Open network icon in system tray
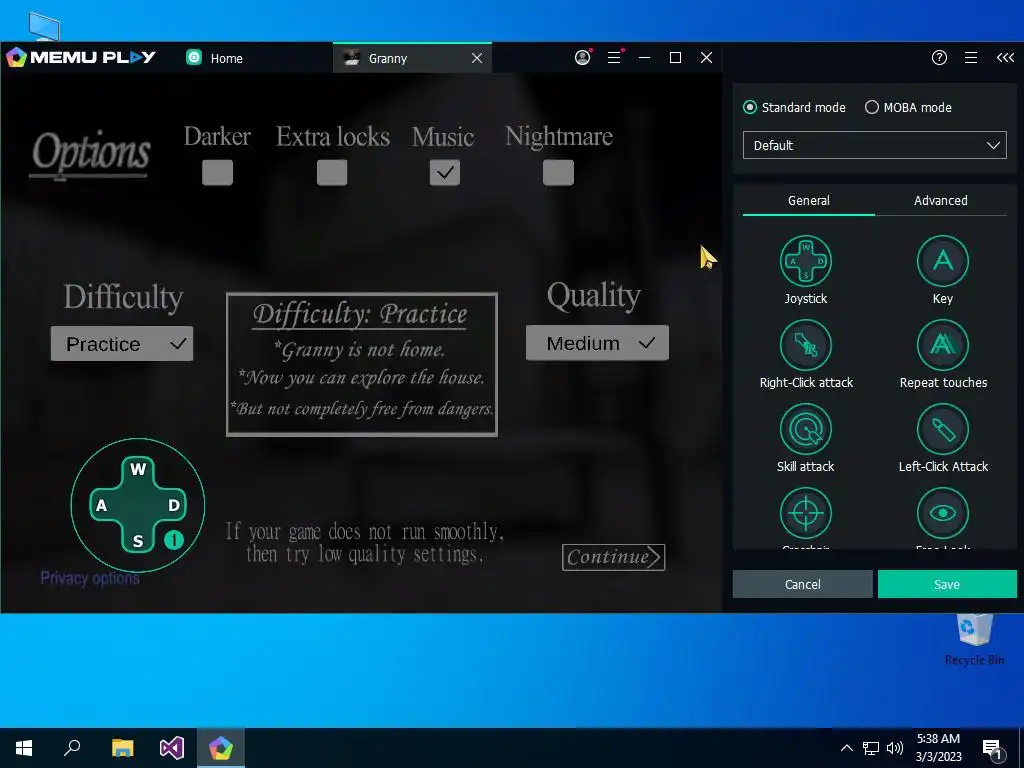The image size is (1024, 768). click(x=871, y=748)
